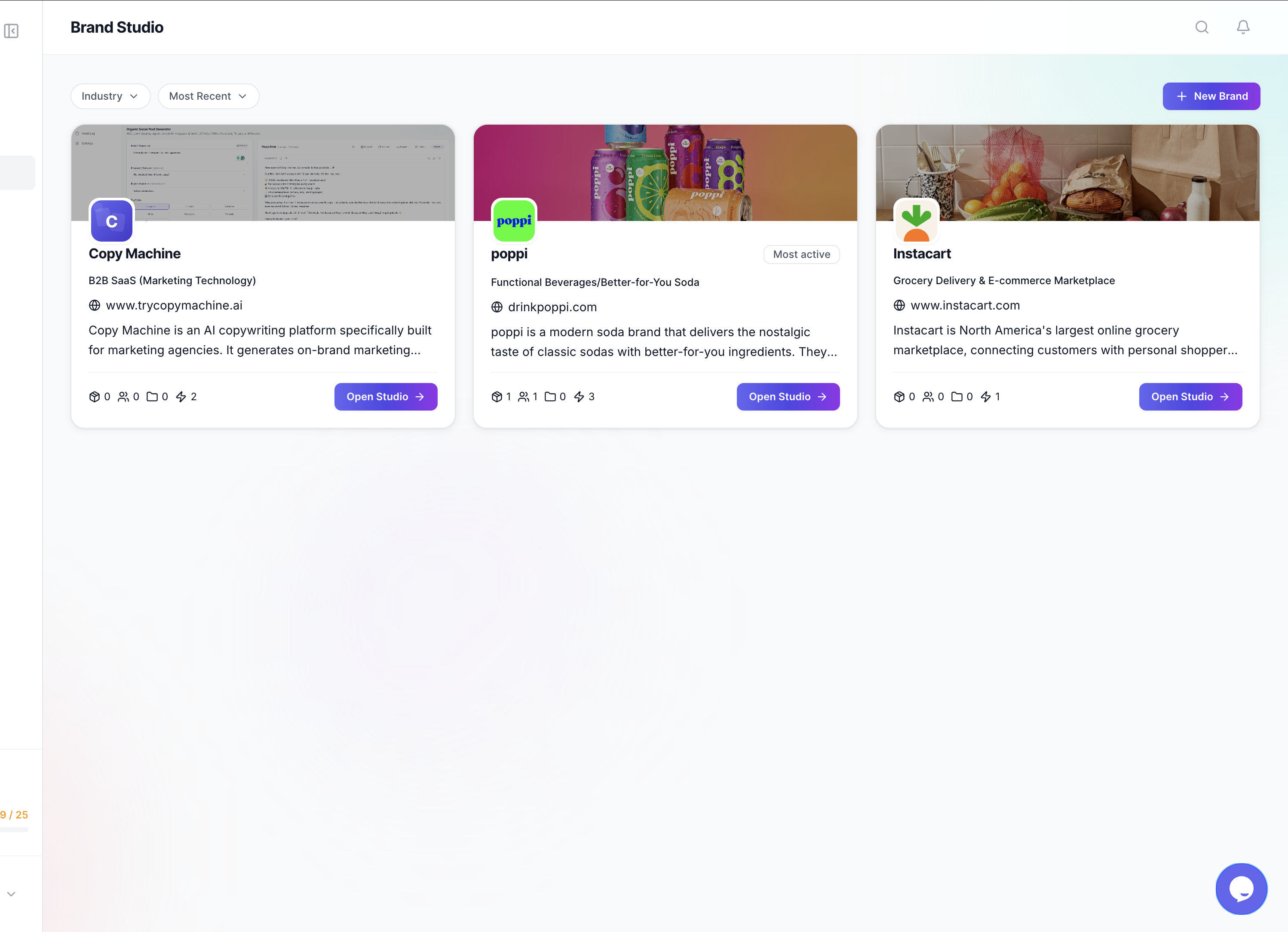1288x932 pixels.
Task: Open the Most Recent sort dropdown
Action: coord(208,96)
